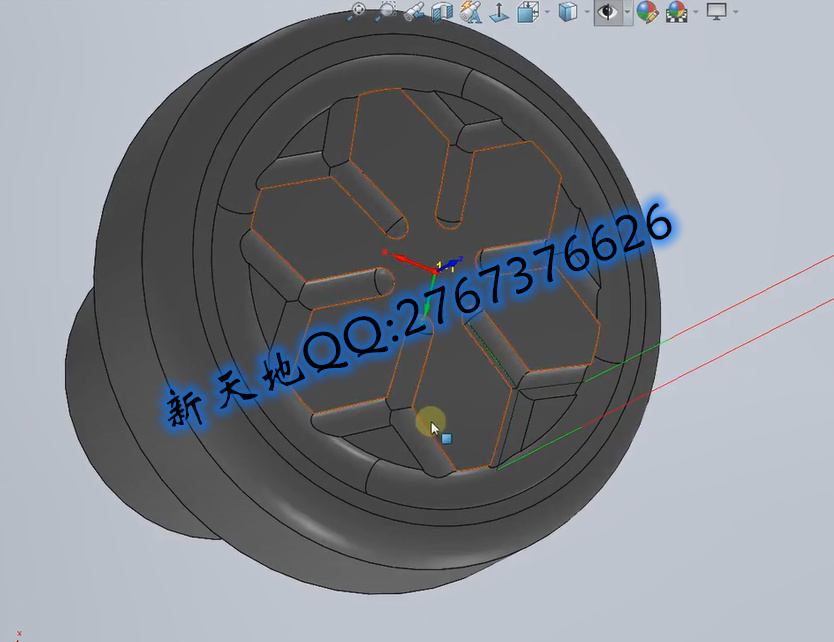This screenshot has height=642, width=834.
Task: Click the blue arrow plane icon
Action: click(499, 12)
